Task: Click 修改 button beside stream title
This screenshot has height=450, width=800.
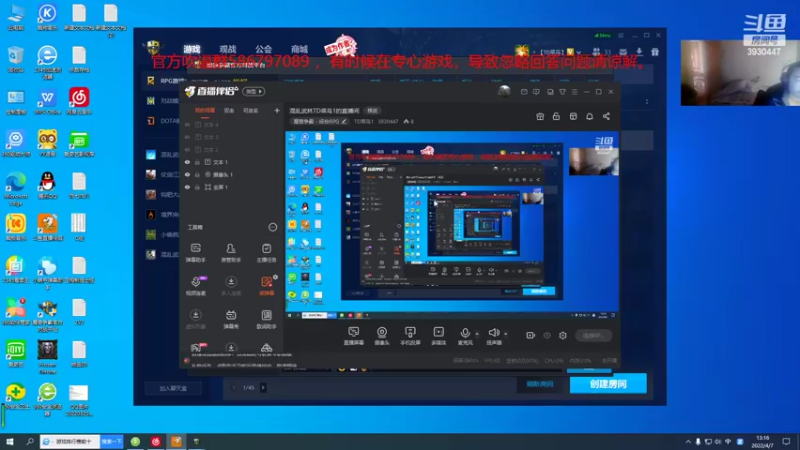Action: pyautogui.click(x=372, y=110)
